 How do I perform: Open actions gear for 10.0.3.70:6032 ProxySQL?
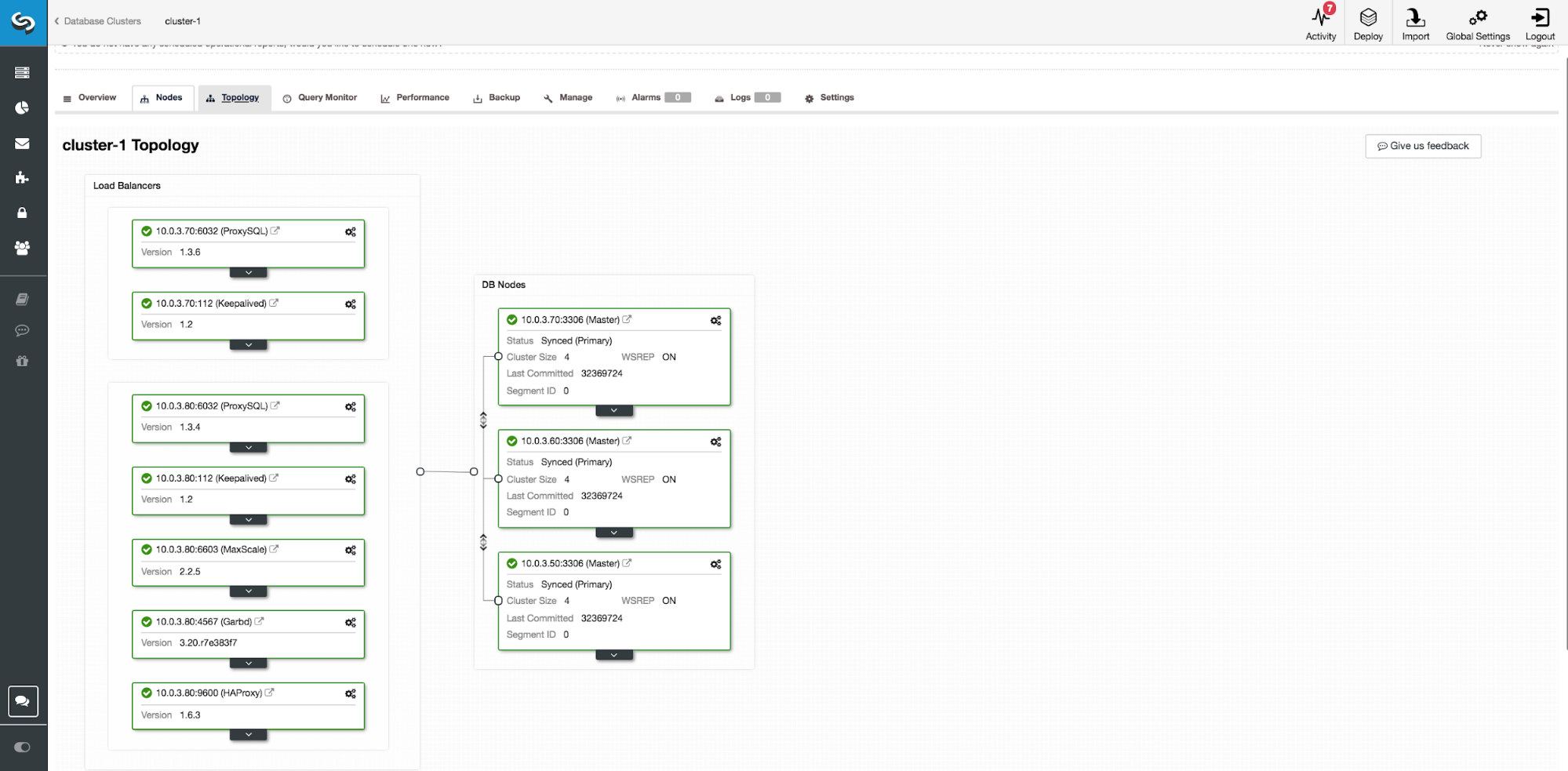pyautogui.click(x=351, y=232)
